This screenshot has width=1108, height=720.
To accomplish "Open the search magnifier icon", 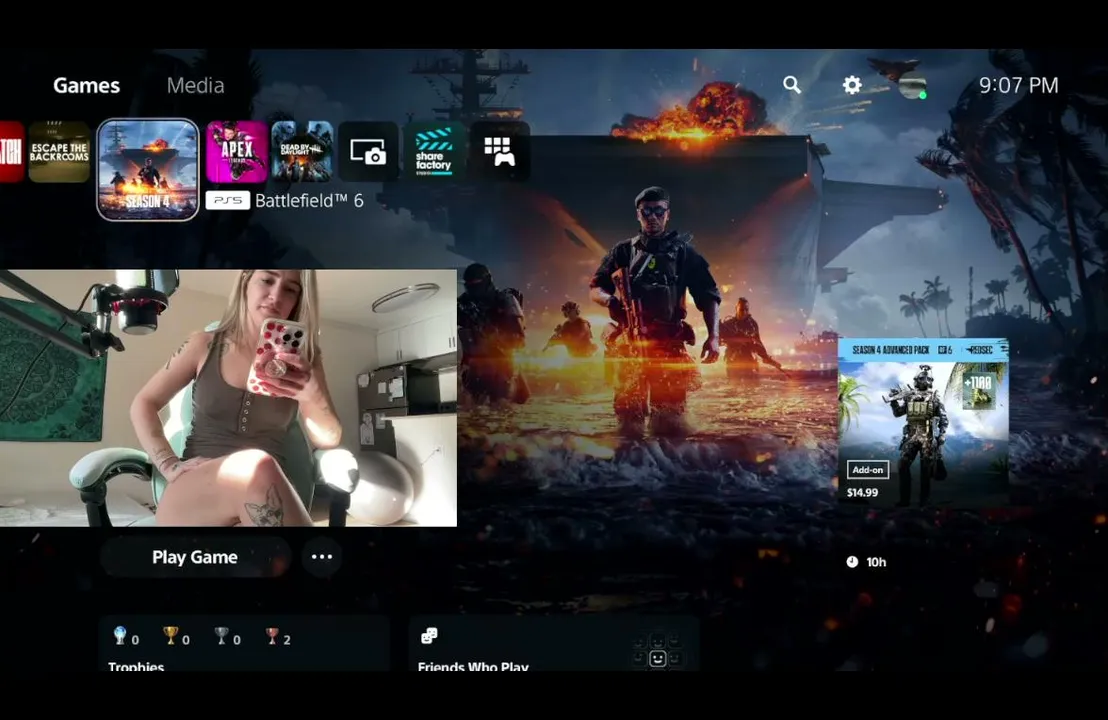I will pos(792,85).
